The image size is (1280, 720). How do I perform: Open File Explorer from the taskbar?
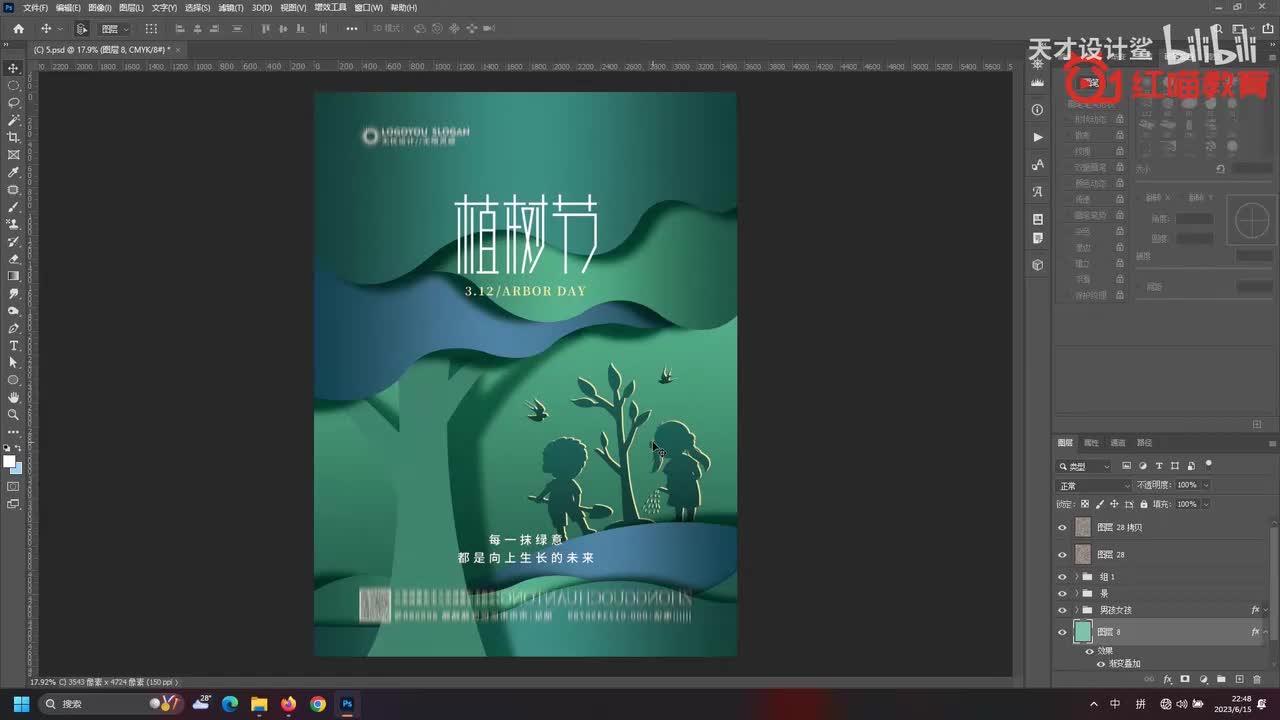pyautogui.click(x=259, y=704)
